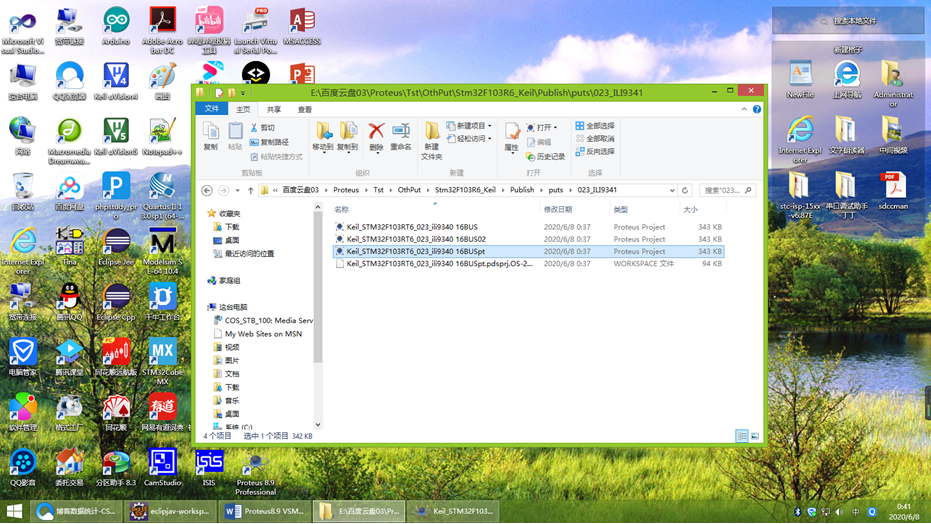Open the Quartus II desktop icon
The height and width of the screenshot is (524, 931).
pyautogui.click(x=162, y=195)
